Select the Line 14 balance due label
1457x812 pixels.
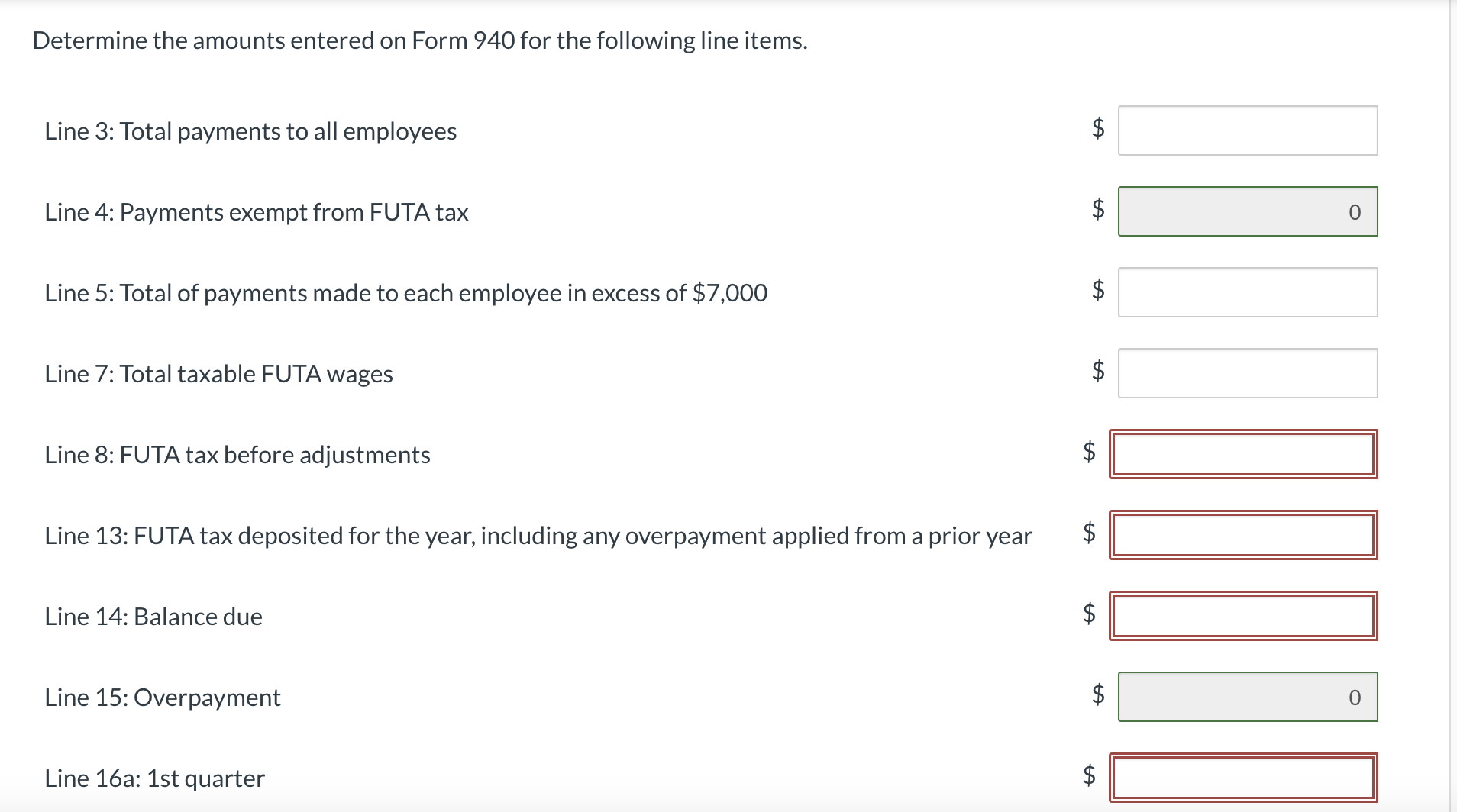tap(153, 616)
